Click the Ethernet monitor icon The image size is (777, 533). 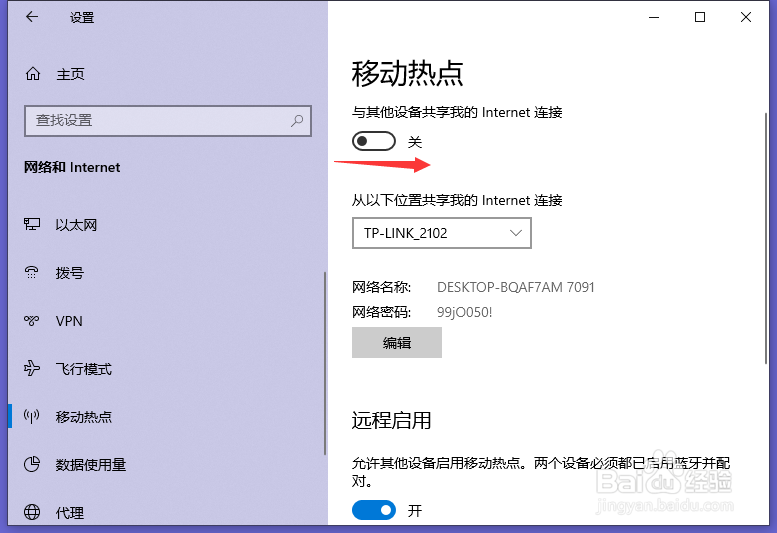[x=32, y=224]
